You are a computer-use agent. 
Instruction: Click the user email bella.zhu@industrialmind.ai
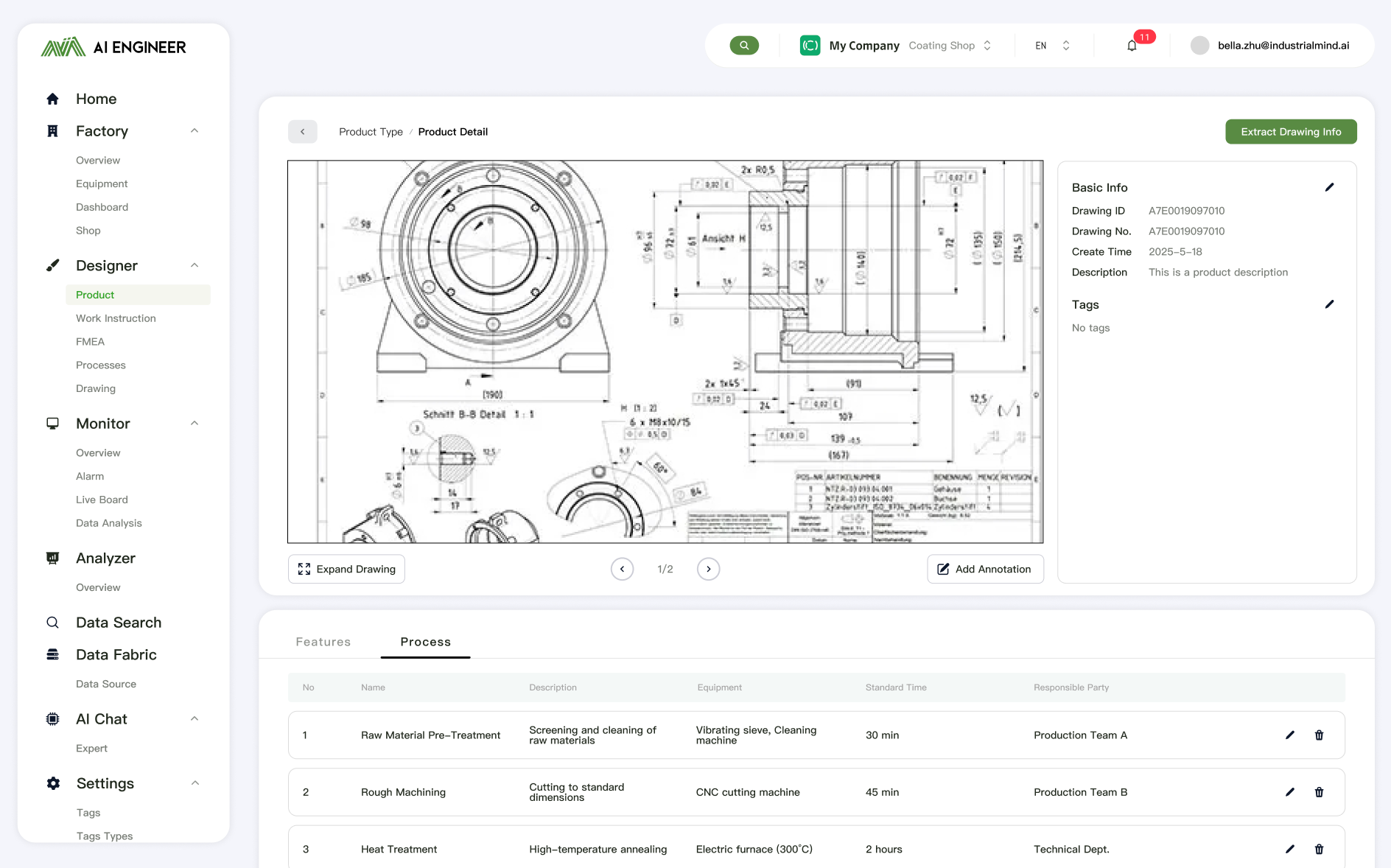tap(1283, 46)
